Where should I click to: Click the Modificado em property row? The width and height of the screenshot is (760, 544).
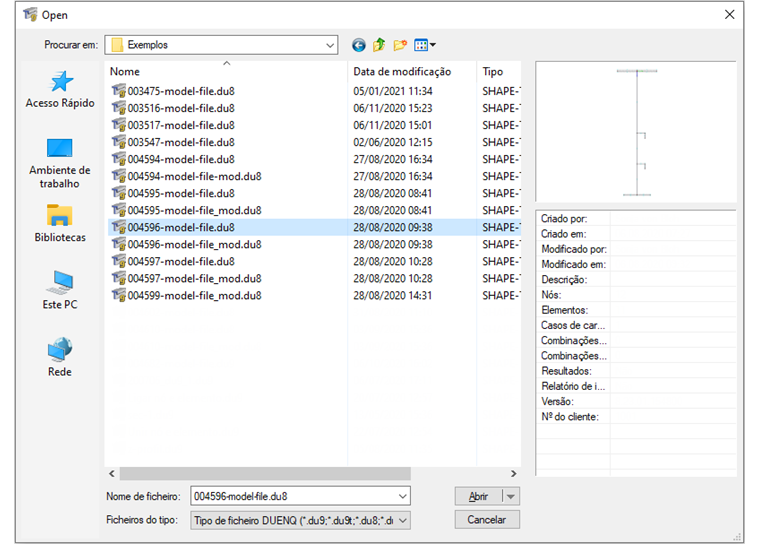tap(636, 264)
